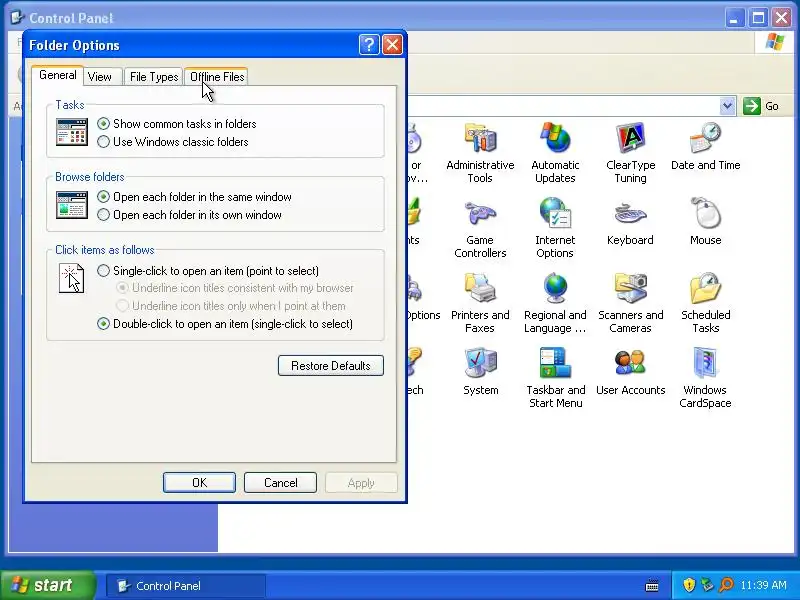Click the green tray icon between shield and magnifier
This screenshot has height=600, width=800.
707,585
